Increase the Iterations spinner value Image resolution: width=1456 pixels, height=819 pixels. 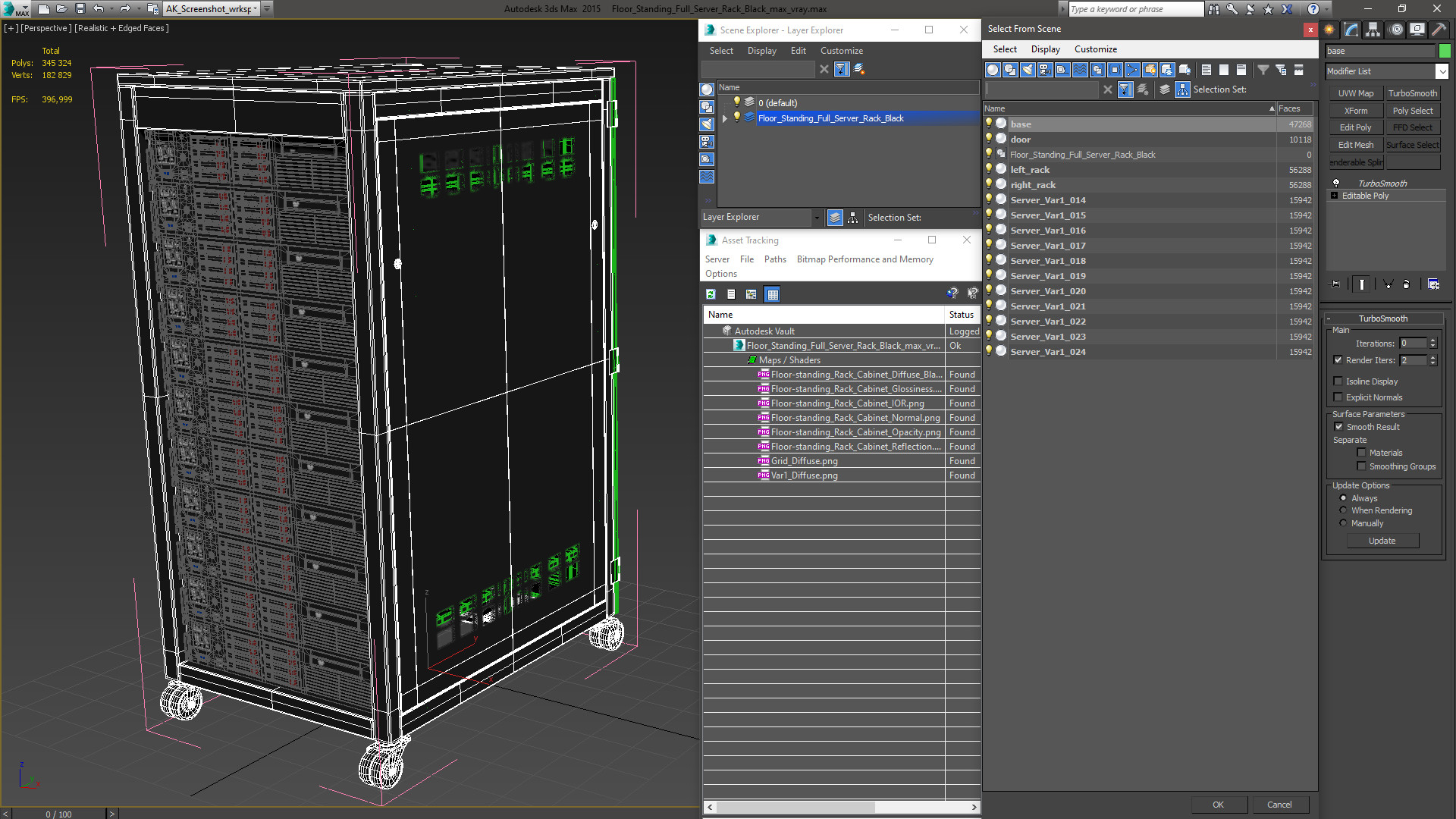tap(1432, 340)
